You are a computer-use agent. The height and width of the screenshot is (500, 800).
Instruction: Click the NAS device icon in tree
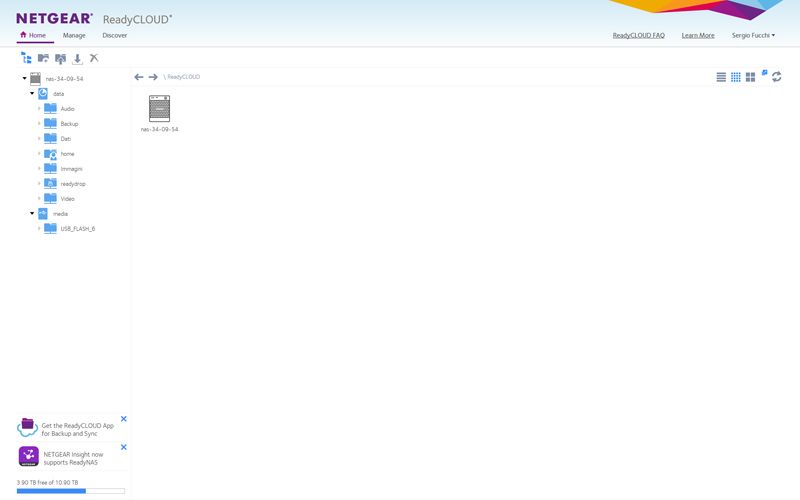(35, 79)
